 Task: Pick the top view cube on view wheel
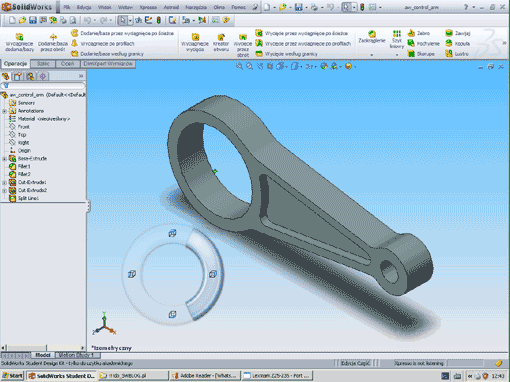pos(172,233)
